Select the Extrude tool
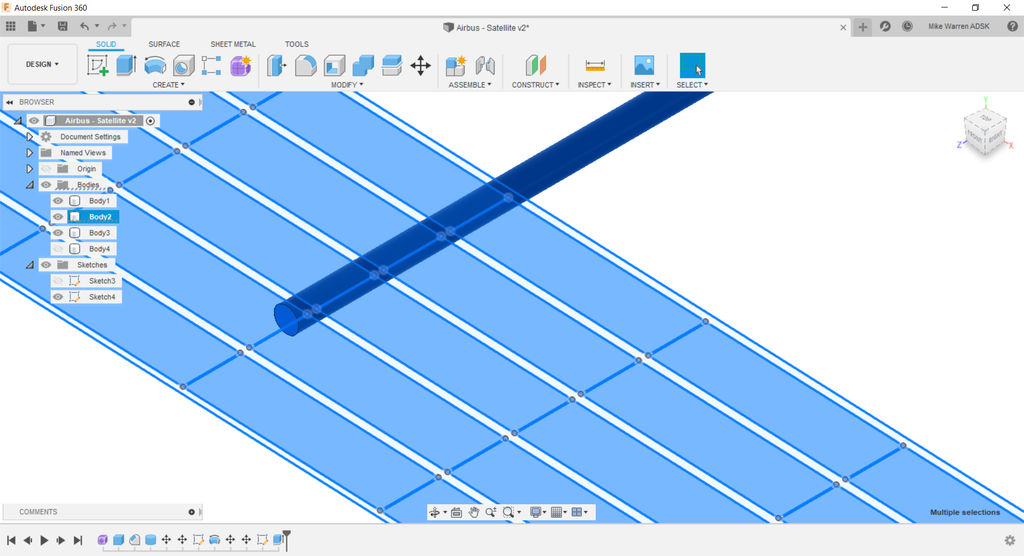 coord(126,65)
